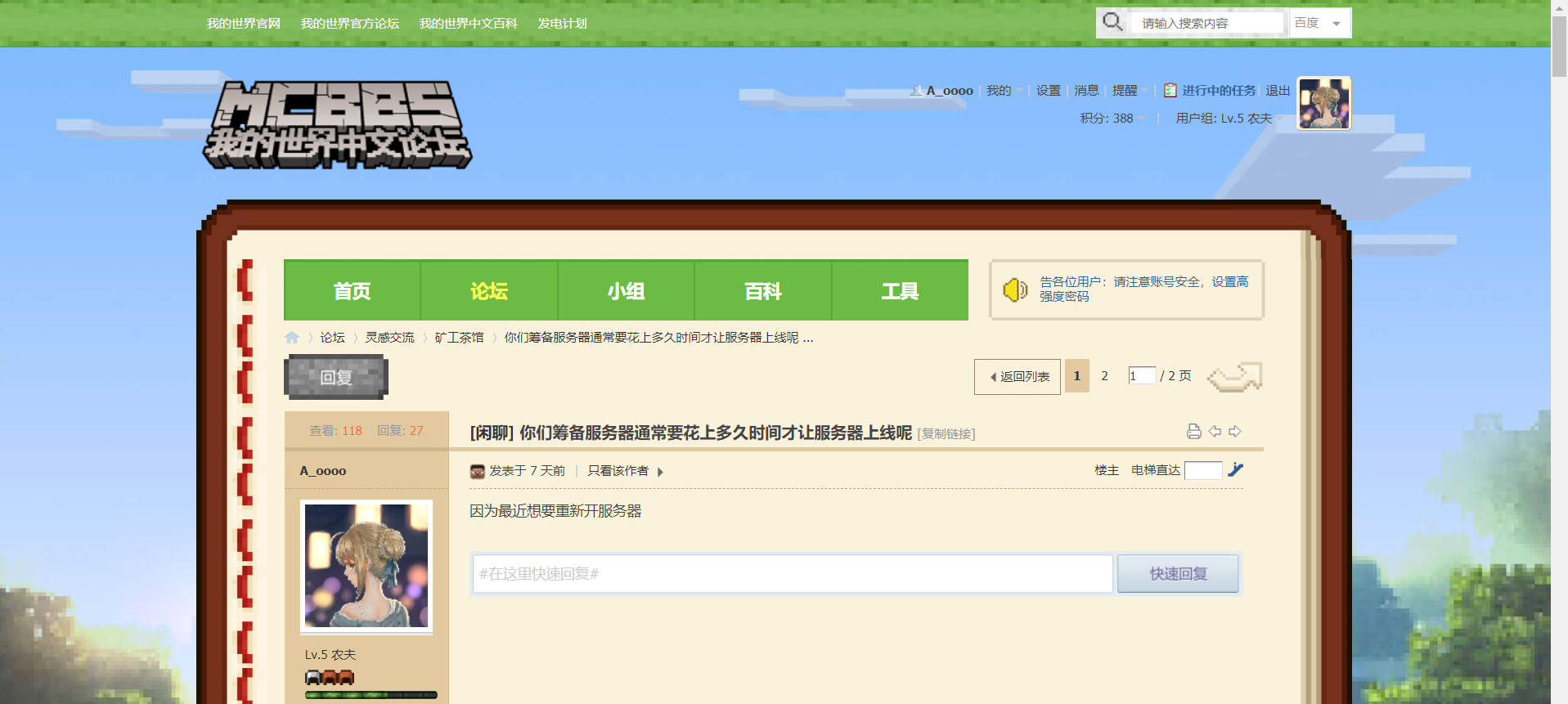
Task: Open 发电计划 top link
Action: tap(563, 24)
